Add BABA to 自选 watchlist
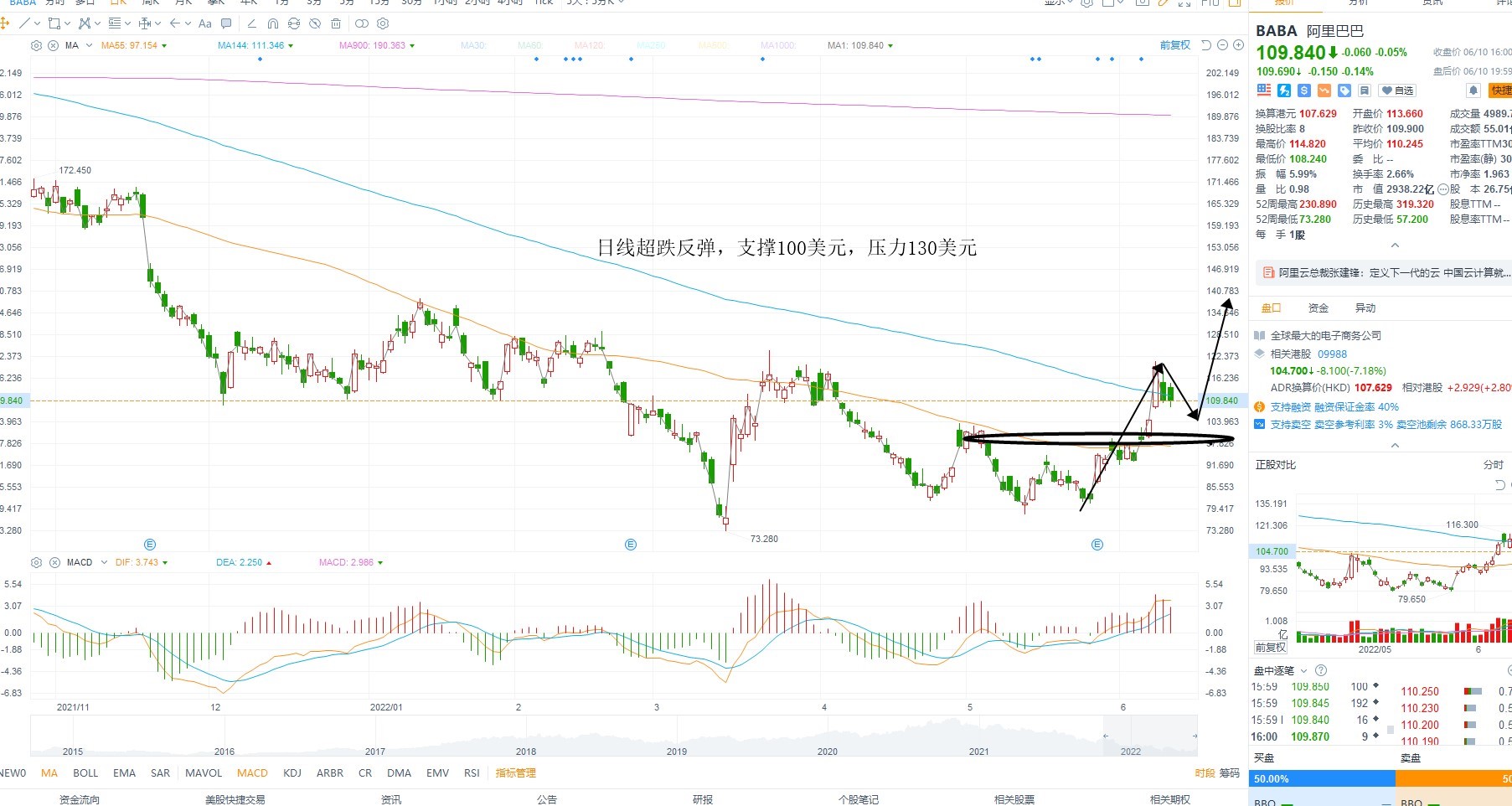Viewport: 1512px width, 806px height. pyautogui.click(x=1397, y=90)
